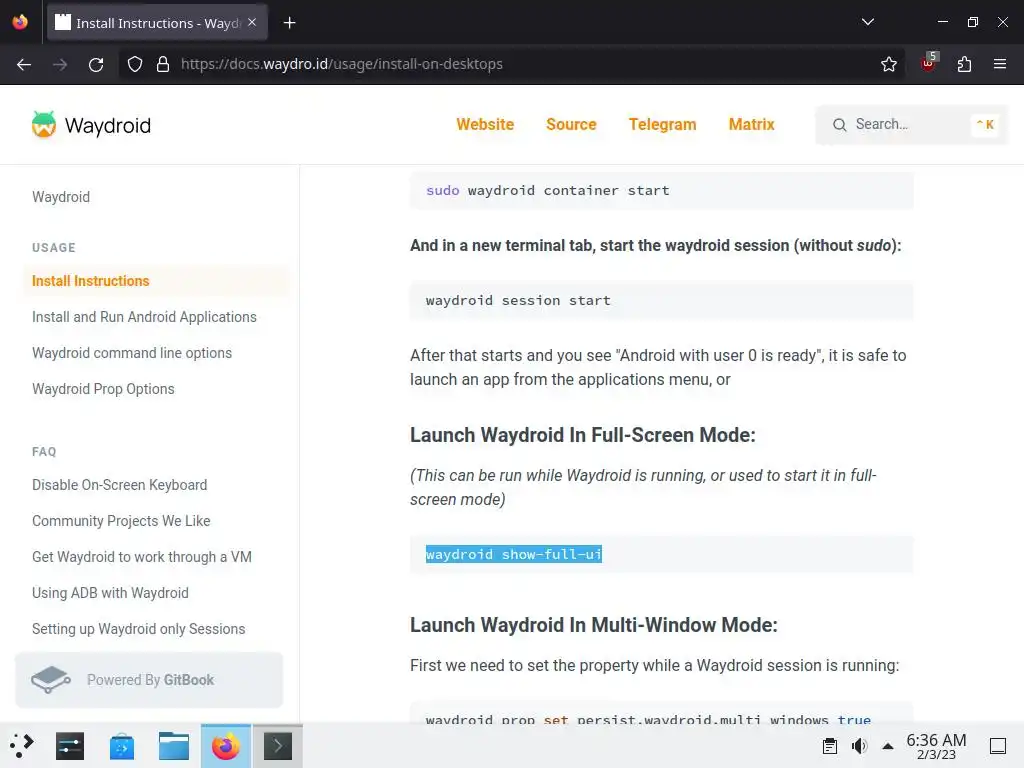Open the KDE application launcher
The image size is (1024, 768).
(x=22, y=746)
